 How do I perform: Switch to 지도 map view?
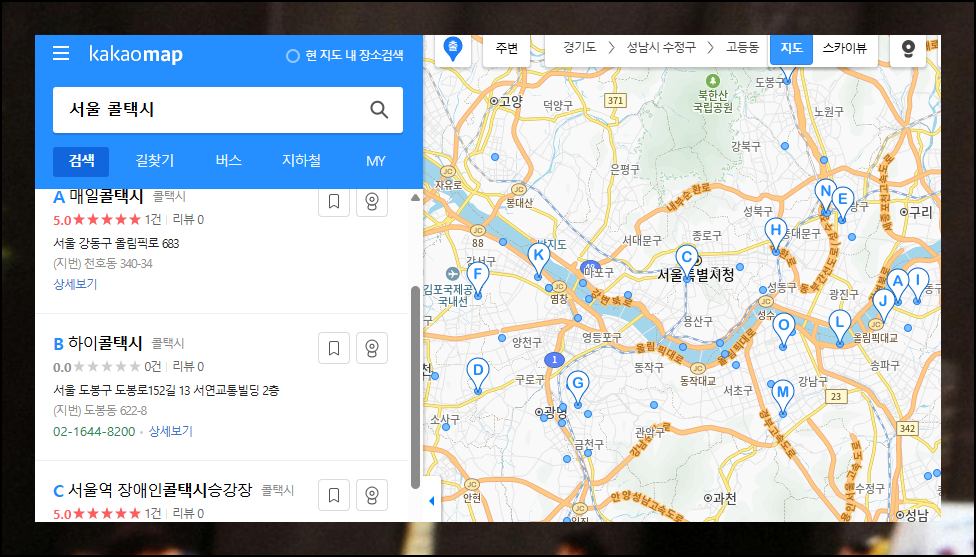(791, 49)
